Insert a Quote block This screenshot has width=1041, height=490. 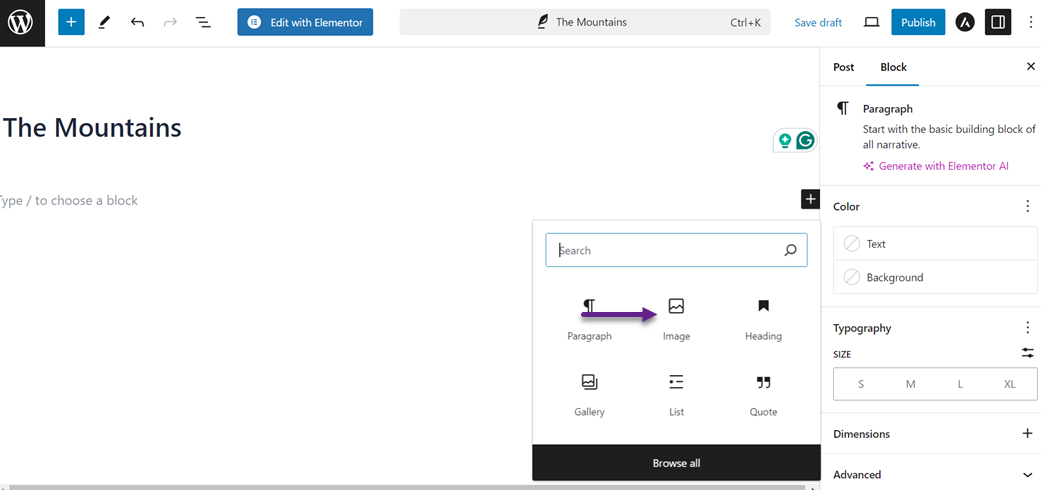pos(763,394)
